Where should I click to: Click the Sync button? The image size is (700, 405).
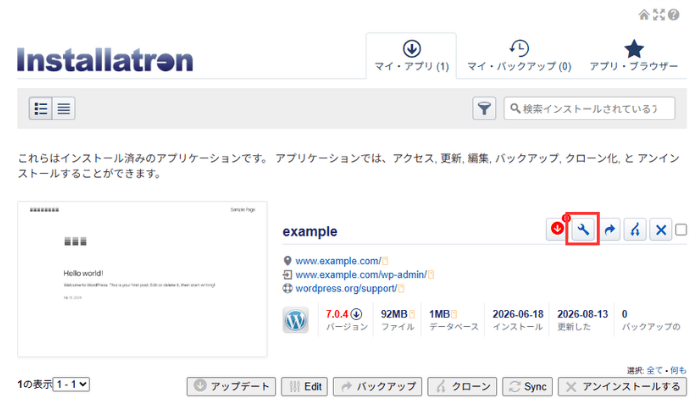pyautogui.click(x=527, y=386)
